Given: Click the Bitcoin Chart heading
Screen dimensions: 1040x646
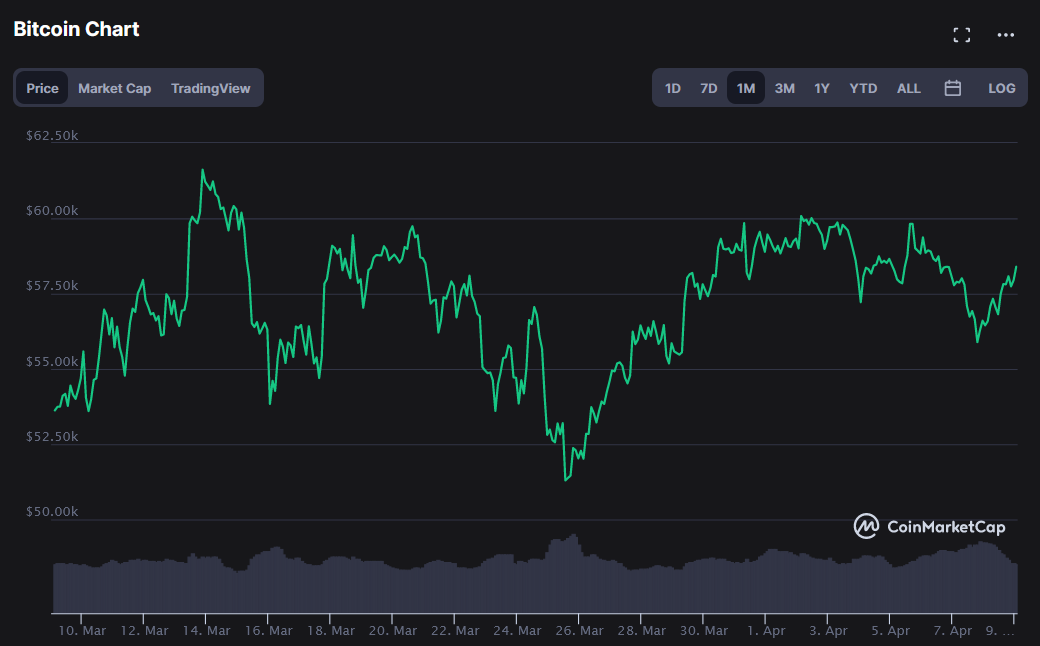Looking at the screenshot, I should pos(76,29).
